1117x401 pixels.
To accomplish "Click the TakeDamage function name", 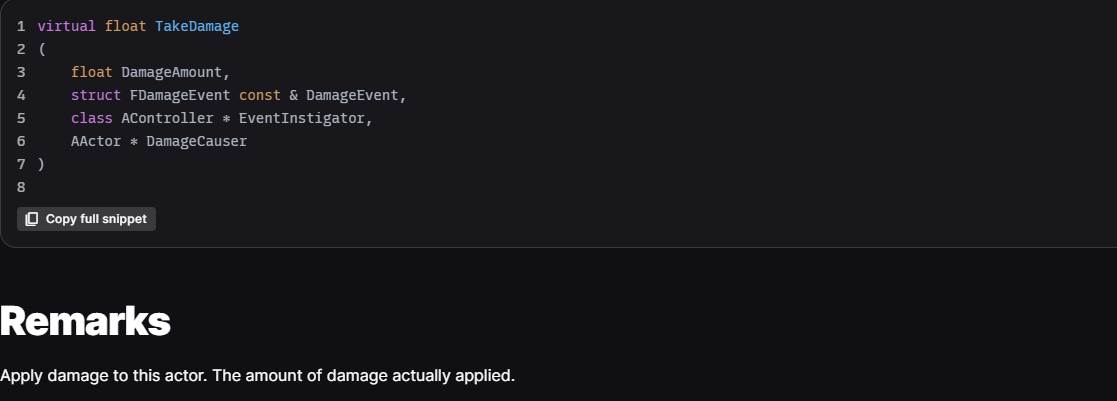I will [x=197, y=26].
